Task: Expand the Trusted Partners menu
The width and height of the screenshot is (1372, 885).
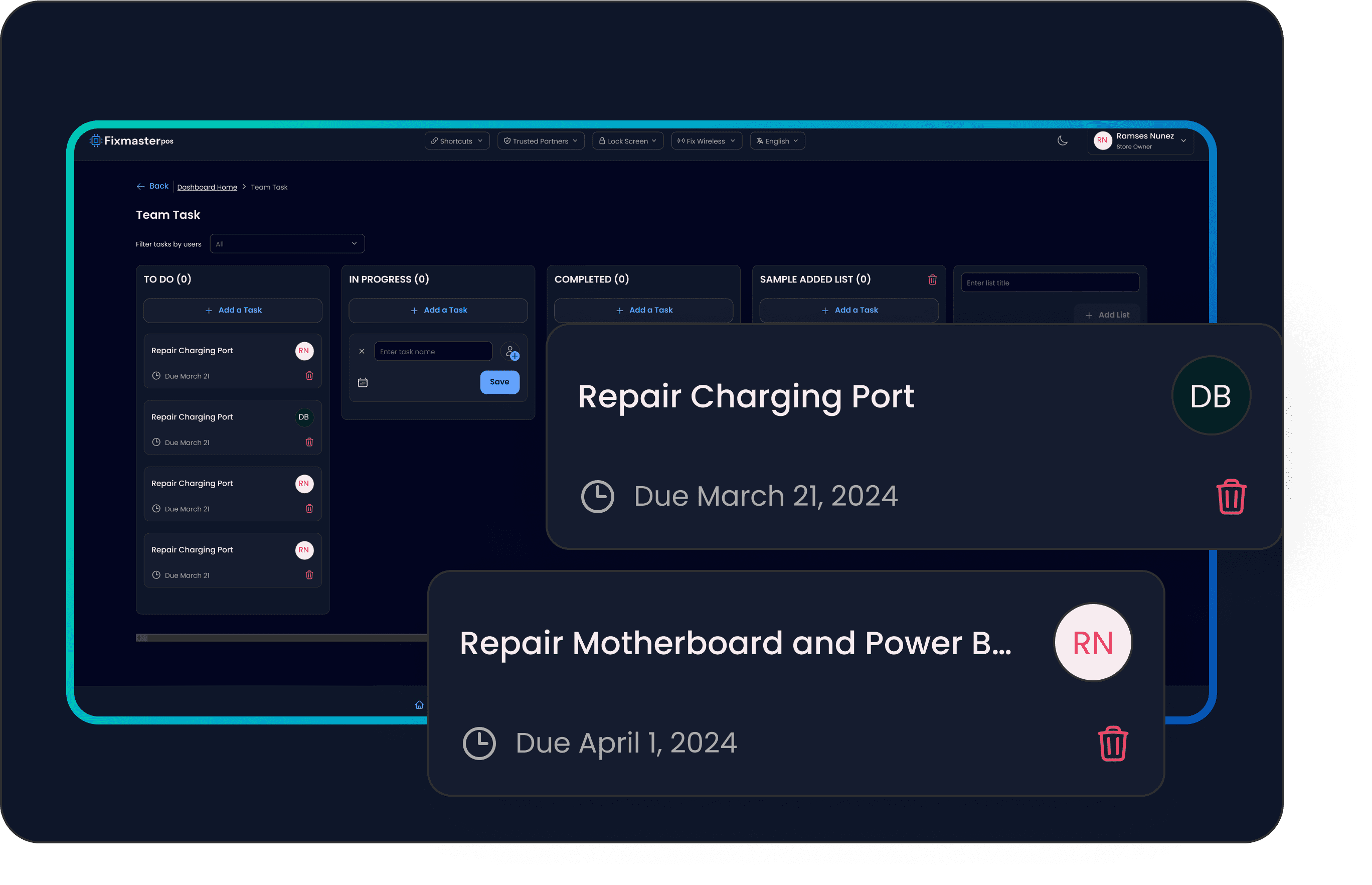Action: point(541,141)
